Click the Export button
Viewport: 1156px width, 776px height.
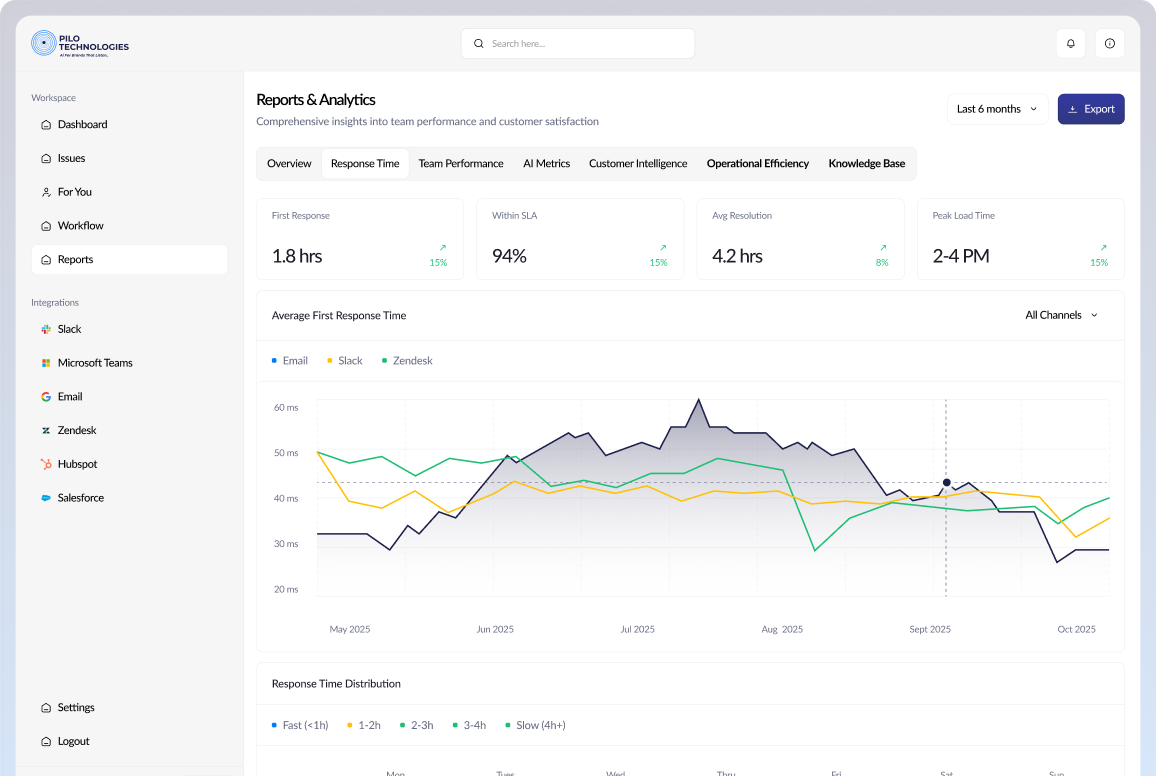[1090, 108]
